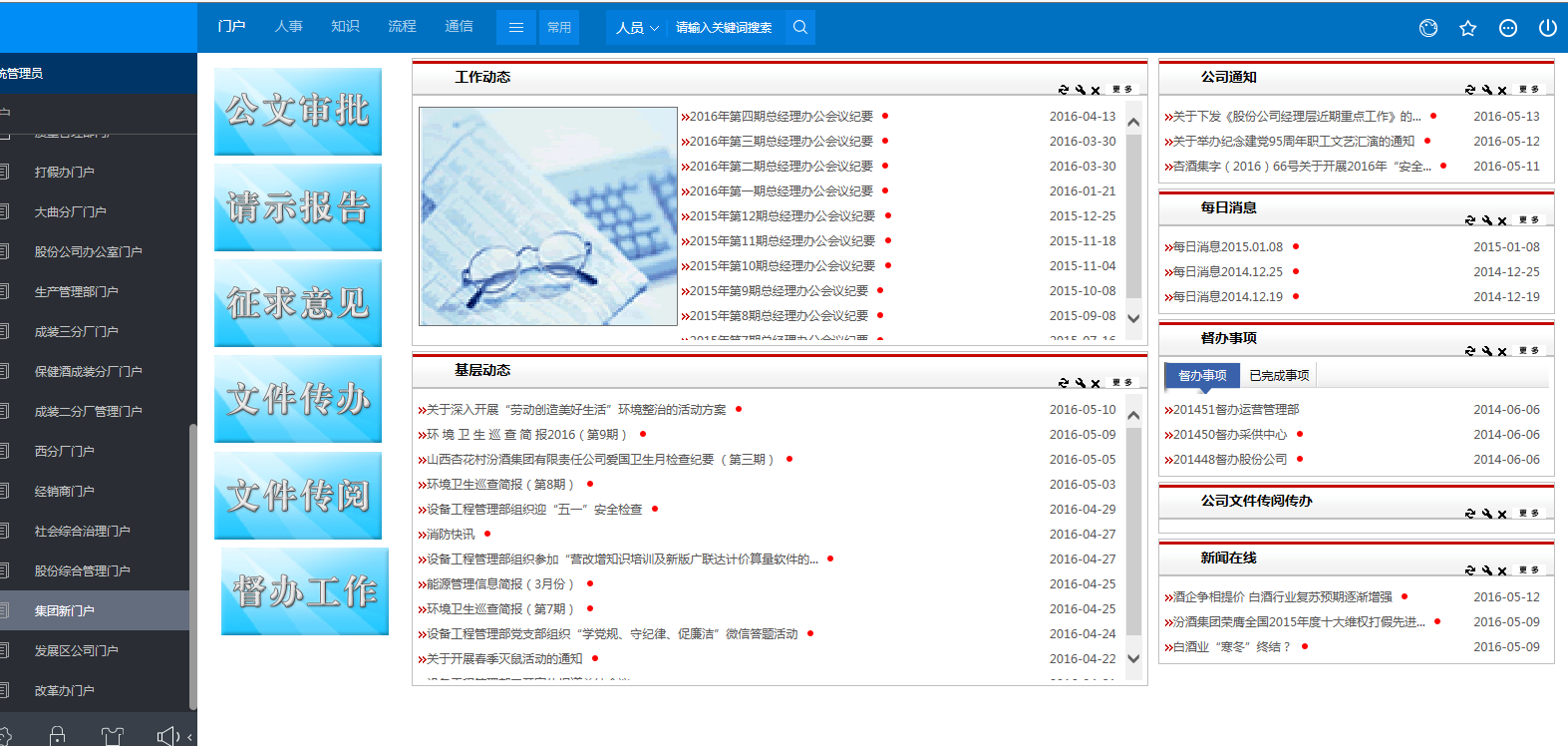Click the 常用 button in top bar

coord(559,27)
